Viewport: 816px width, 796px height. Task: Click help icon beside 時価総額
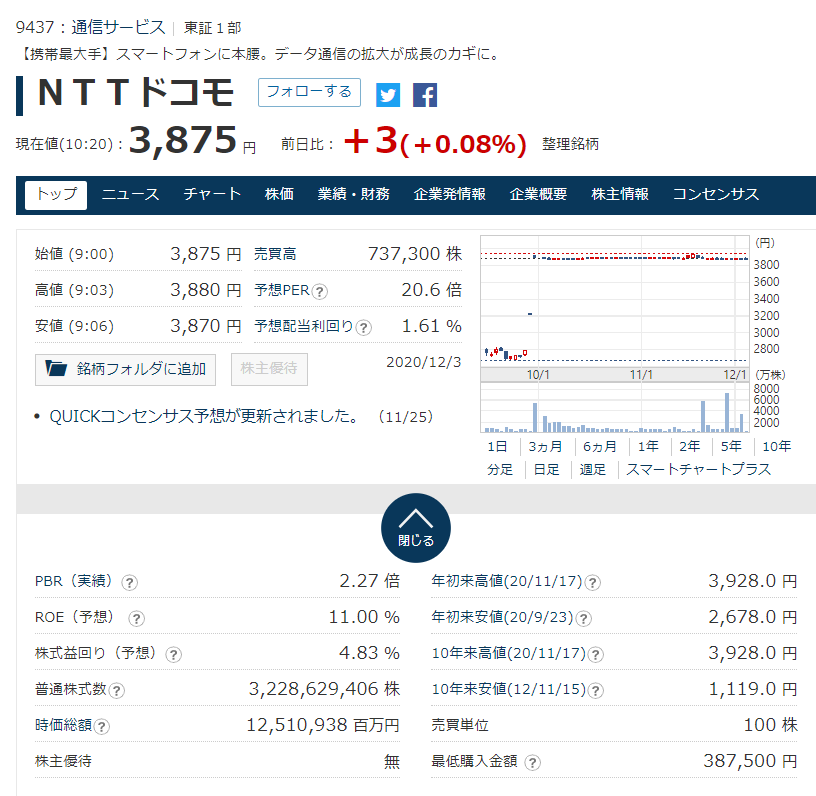pyautogui.click(x=101, y=726)
